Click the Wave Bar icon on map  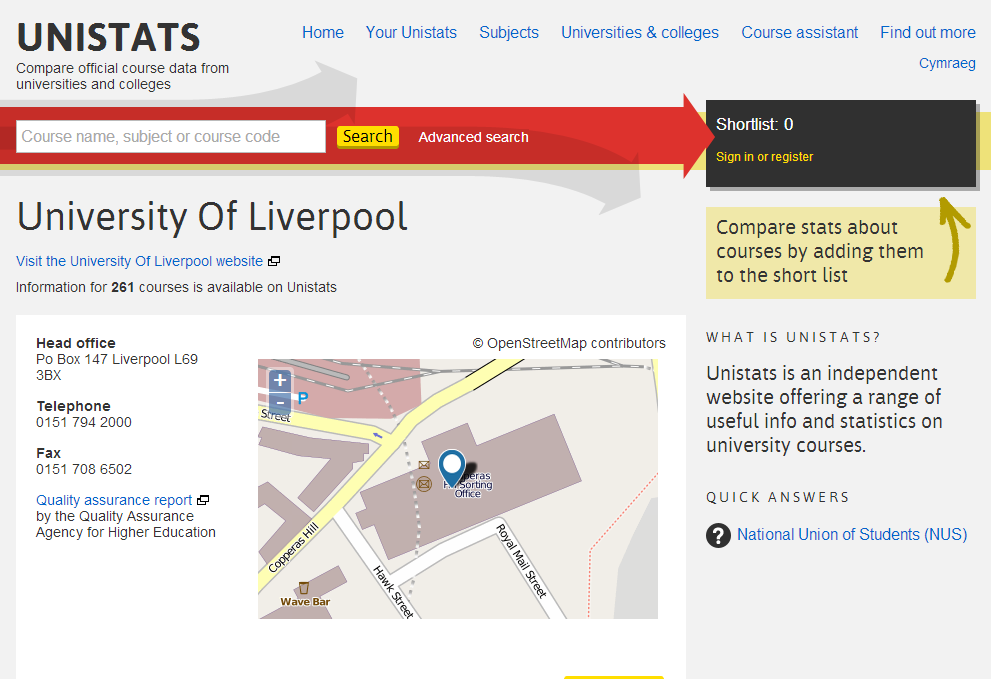pyautogui.click(x=303, y=587)
